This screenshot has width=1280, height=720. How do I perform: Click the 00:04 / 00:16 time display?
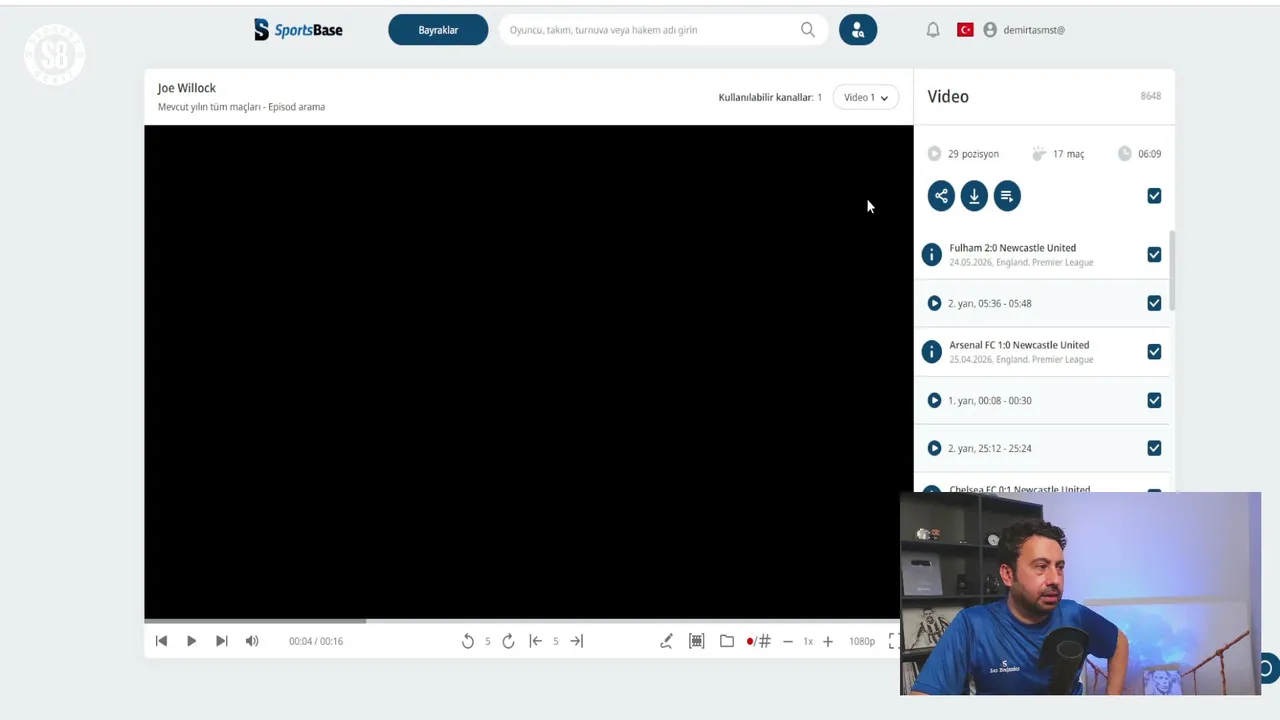[316, 641]
